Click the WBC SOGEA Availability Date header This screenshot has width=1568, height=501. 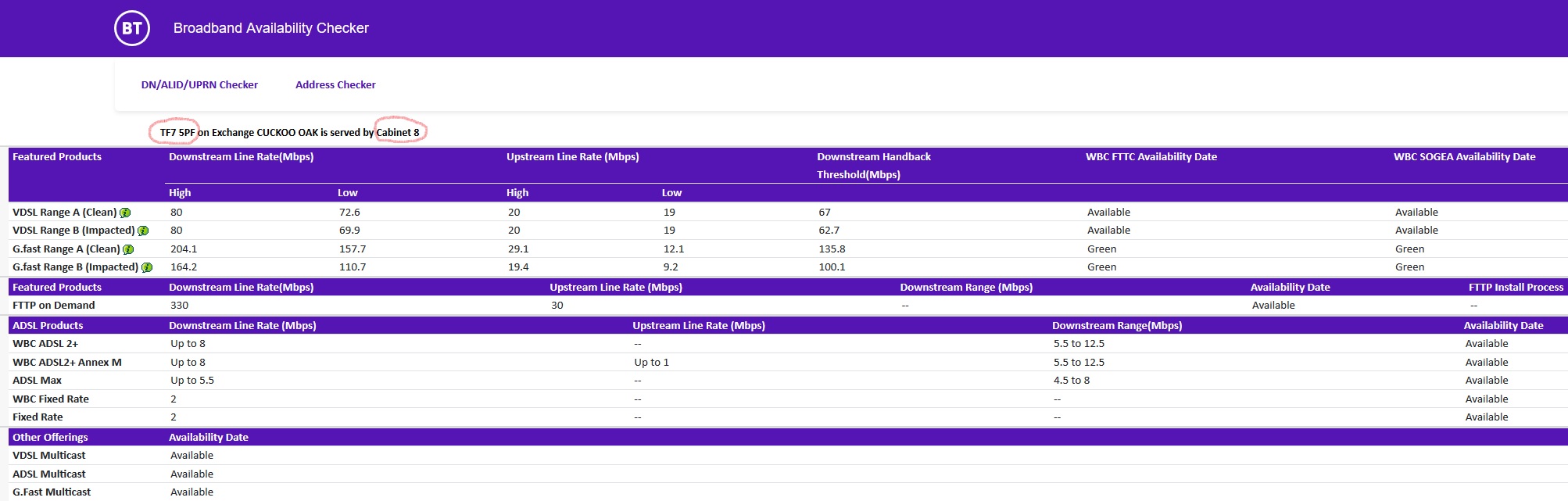pos(1465,156)
